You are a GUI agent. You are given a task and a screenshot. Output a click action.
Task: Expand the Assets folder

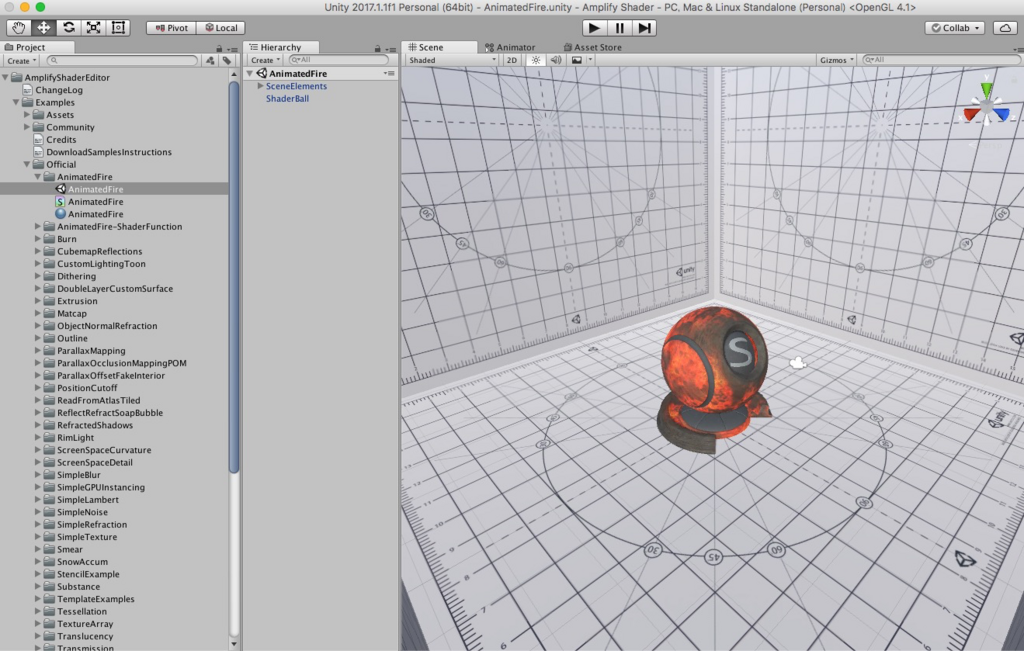(x=27, y=115)
